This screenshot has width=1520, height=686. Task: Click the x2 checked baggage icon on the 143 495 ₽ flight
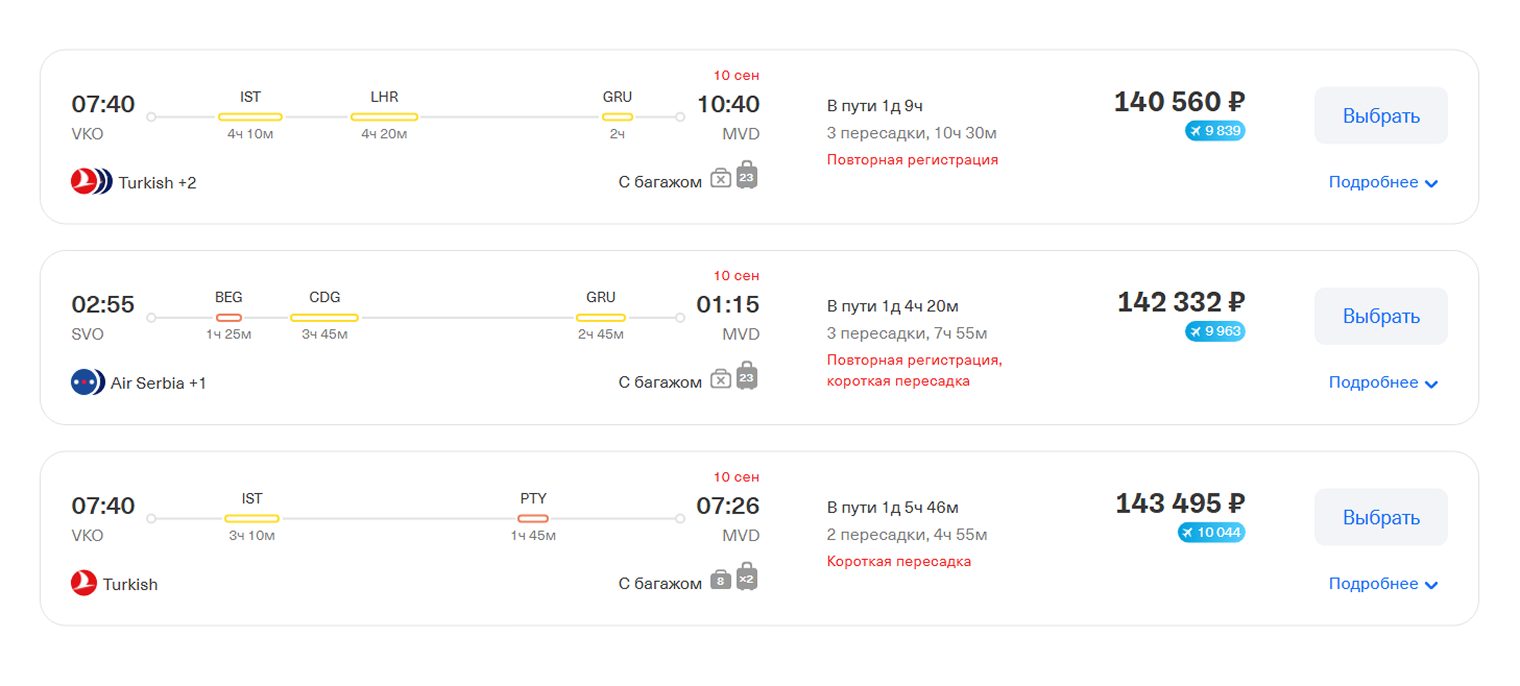pyautogui.click(x=747, y=579)
